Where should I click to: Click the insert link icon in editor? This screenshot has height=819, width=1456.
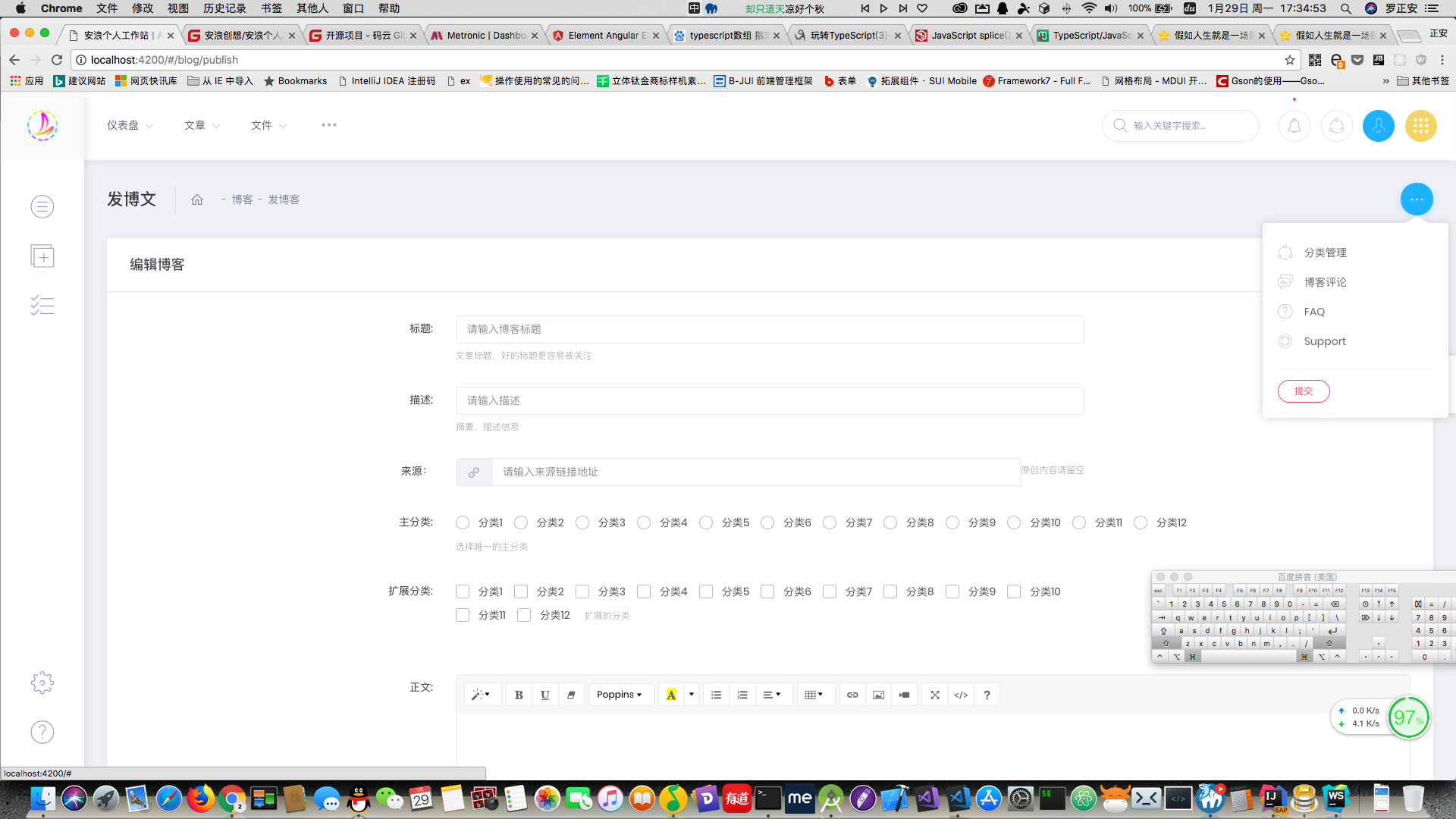[x=852, y=695]
